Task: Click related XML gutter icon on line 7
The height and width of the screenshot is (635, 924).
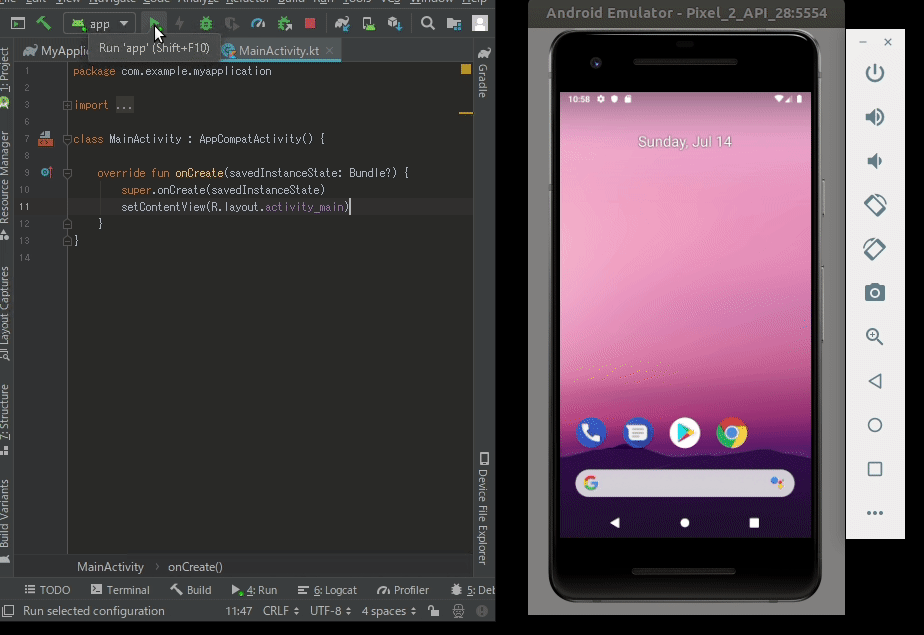Action: tap(45, 139)
